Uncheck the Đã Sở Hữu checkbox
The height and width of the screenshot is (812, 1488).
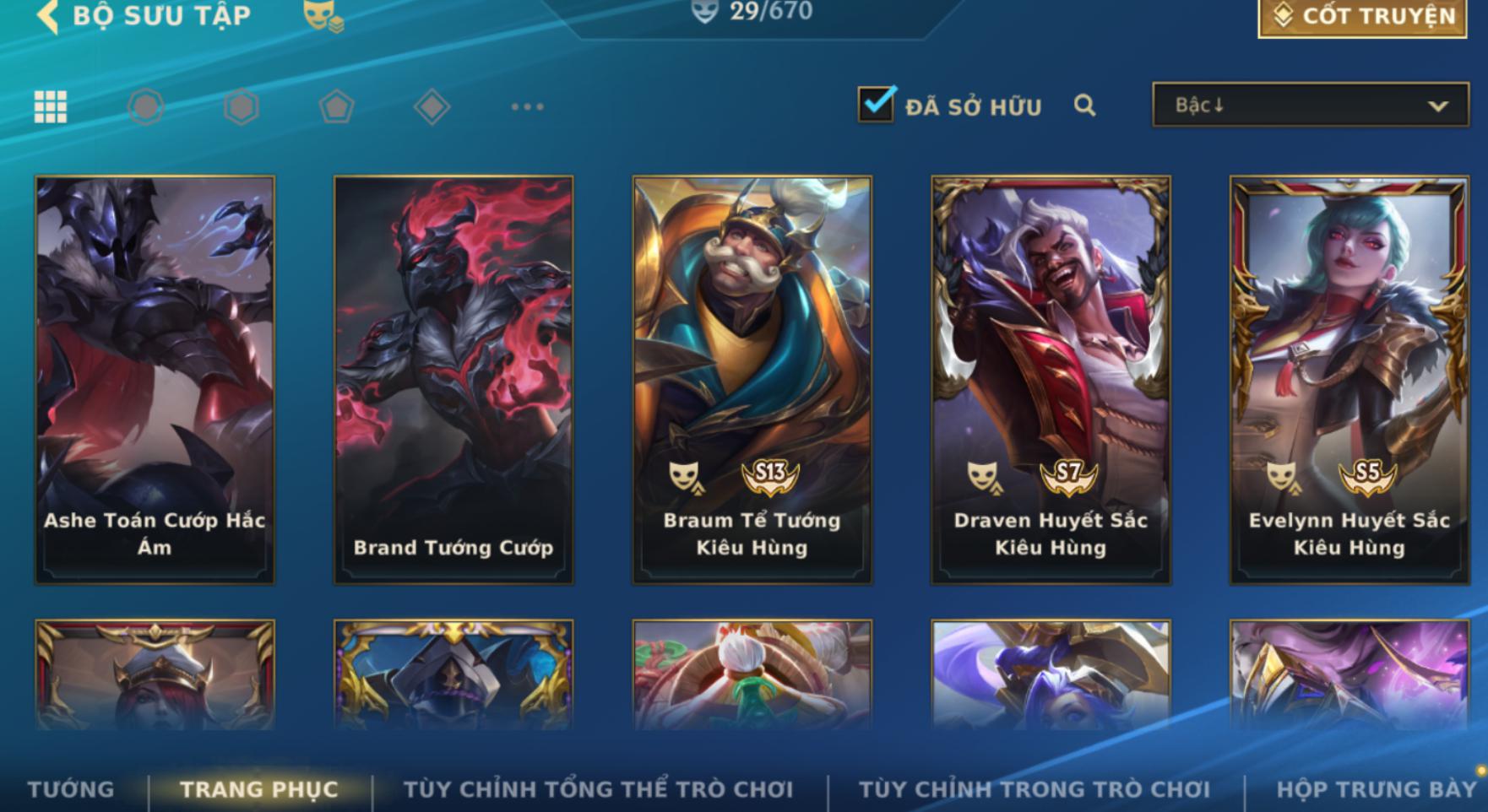click(x=877, y=105)
